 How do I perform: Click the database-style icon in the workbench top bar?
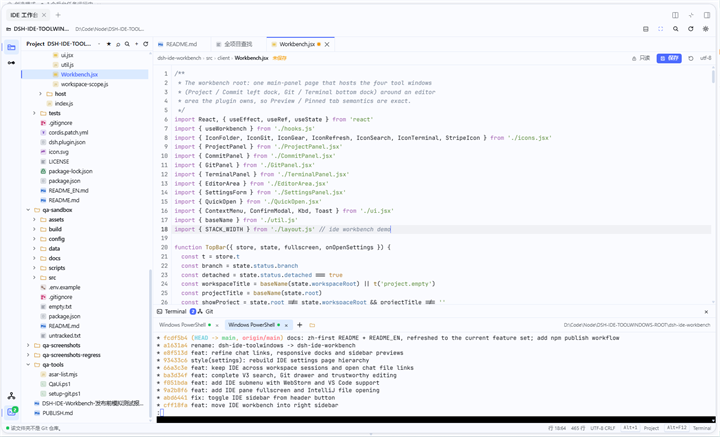tap(646, 29)
